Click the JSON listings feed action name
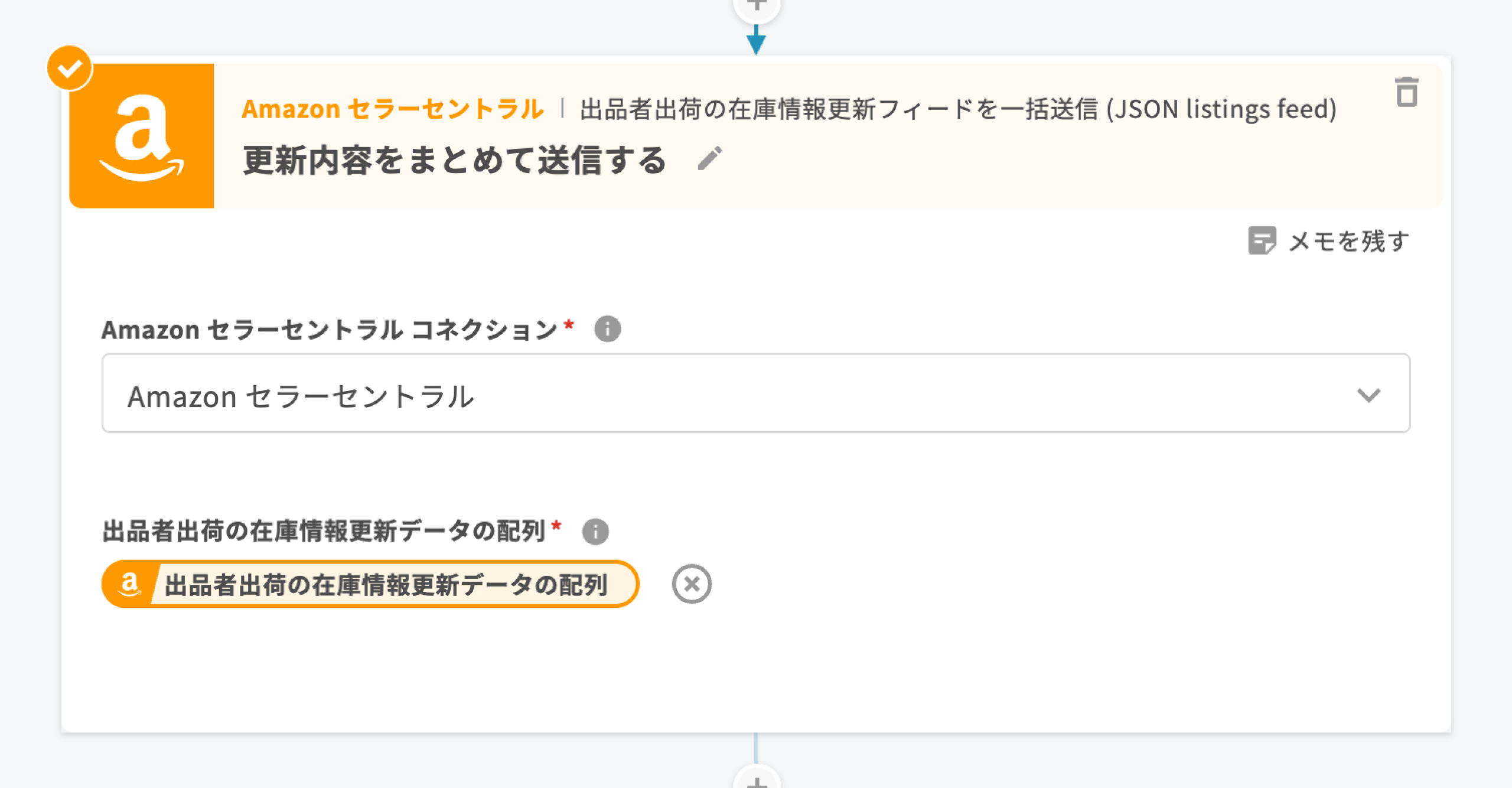The width and height of the screenshot is (1512, 788). pos(958,109)
